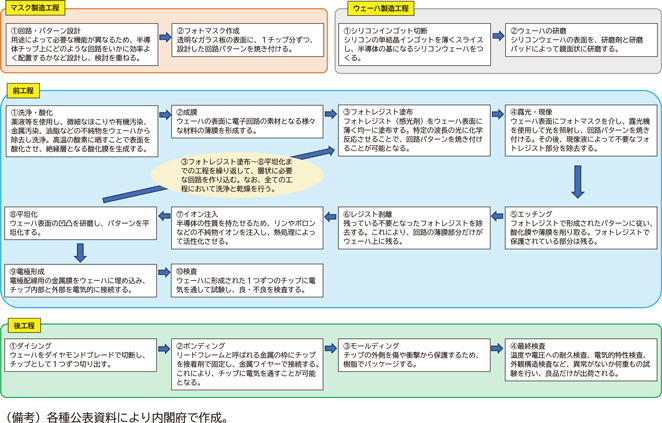Click the ⑨電極形成 step box
Viewport: 662px width, 423px height.
tap(81, 281)
